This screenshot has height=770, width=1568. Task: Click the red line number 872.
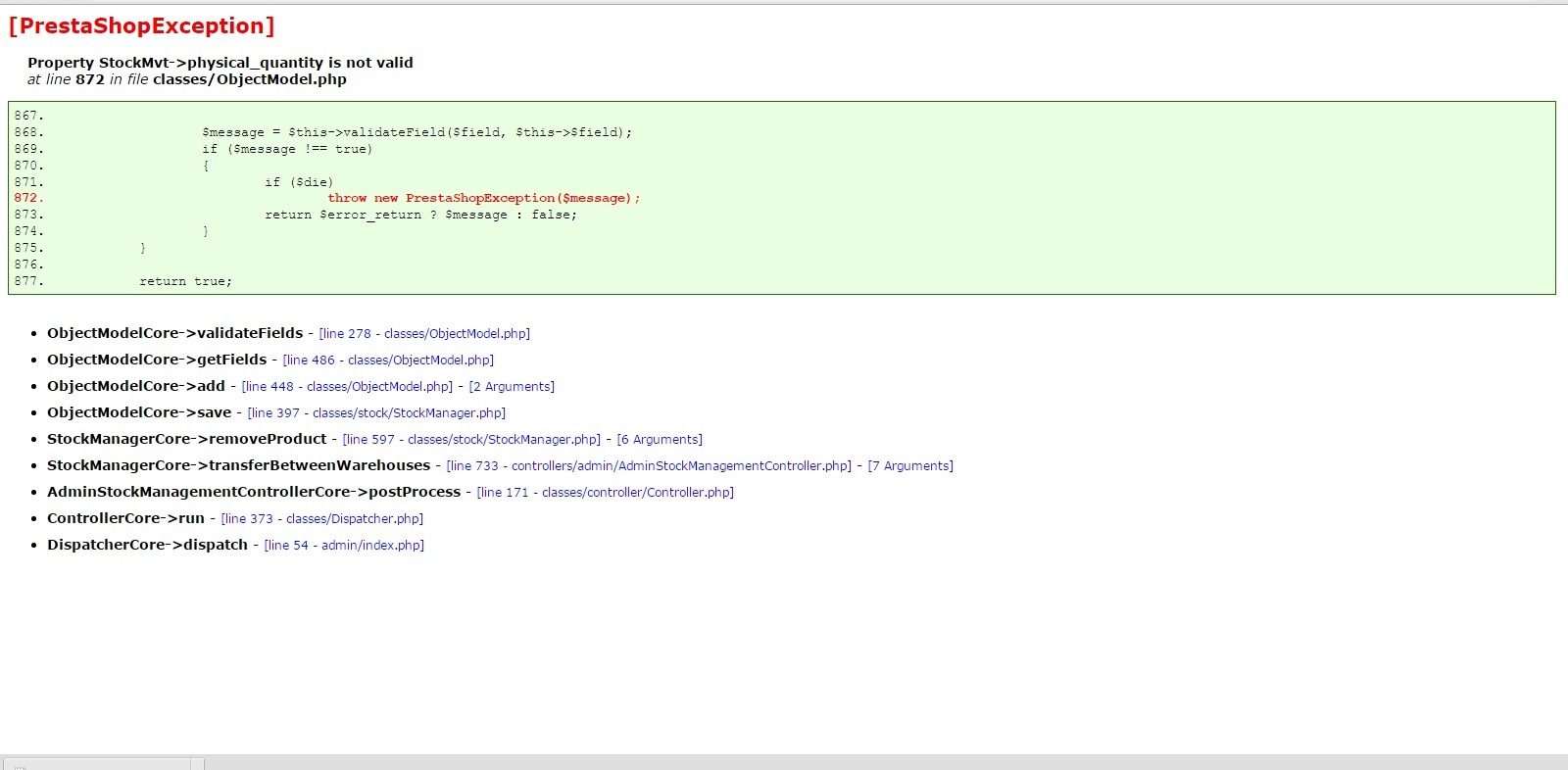click(28, 198)
